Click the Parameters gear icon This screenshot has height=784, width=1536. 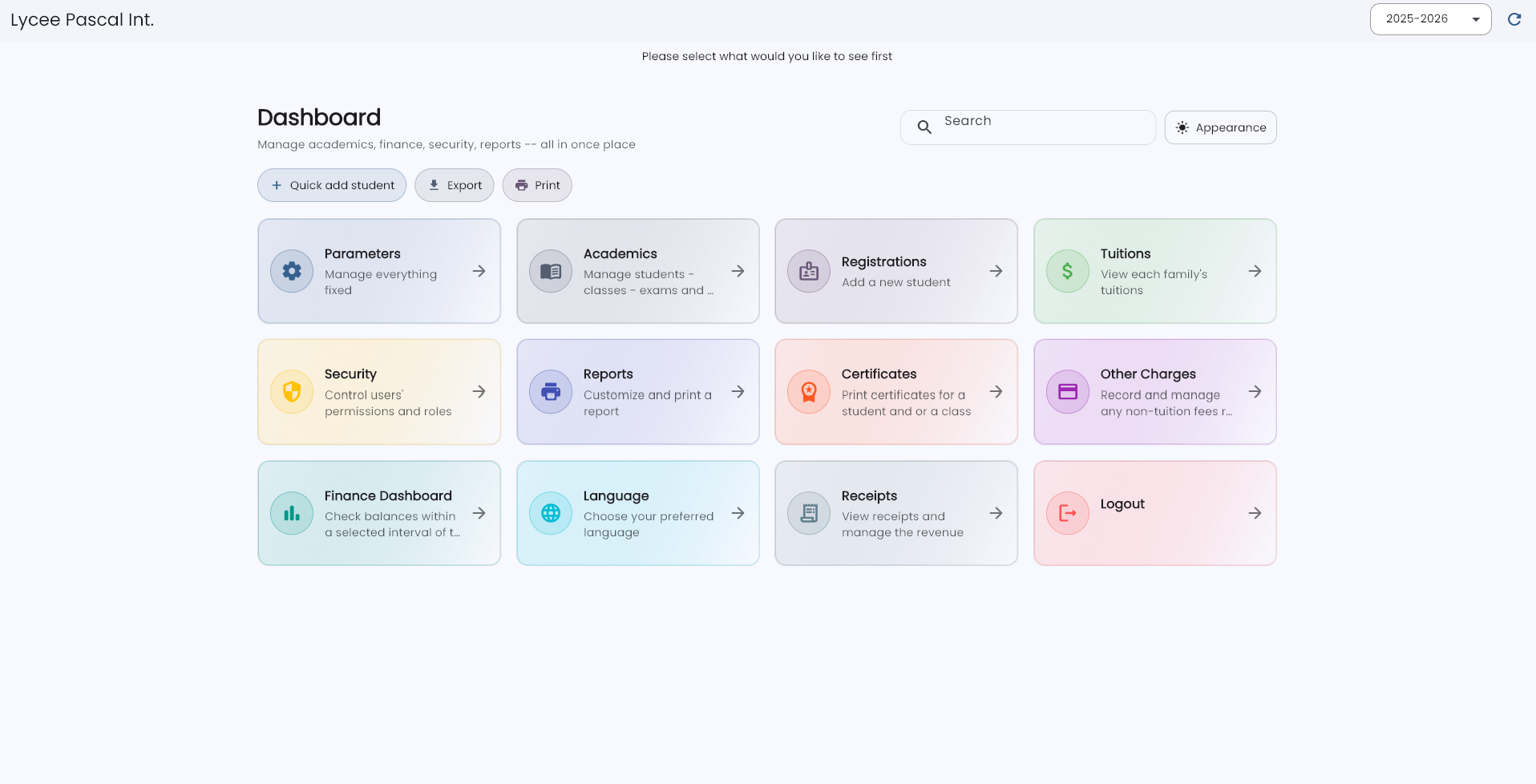pyautogui.click(x=292, y=271)
